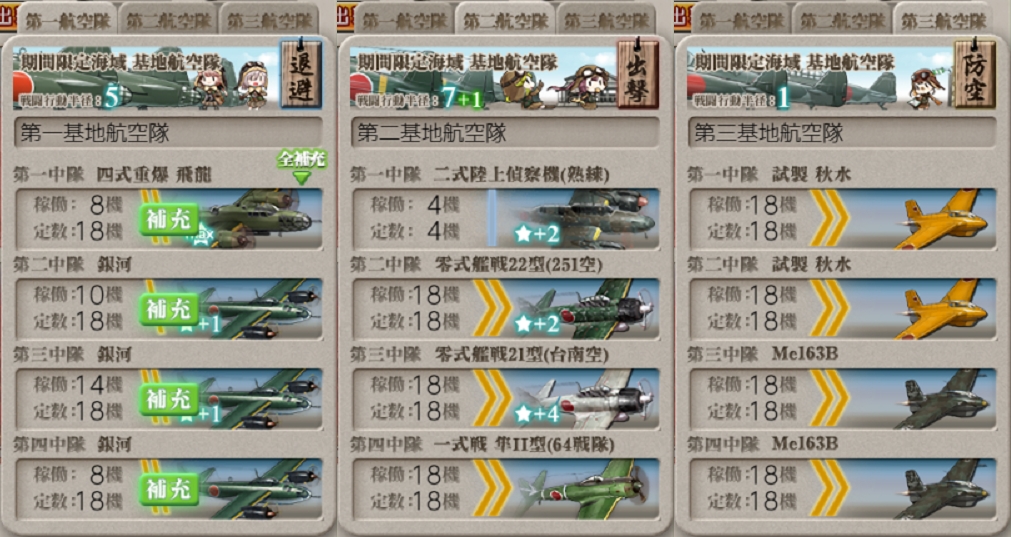
Task: Toggle the 防空 mode wooden sign
Action: [975, 74]
